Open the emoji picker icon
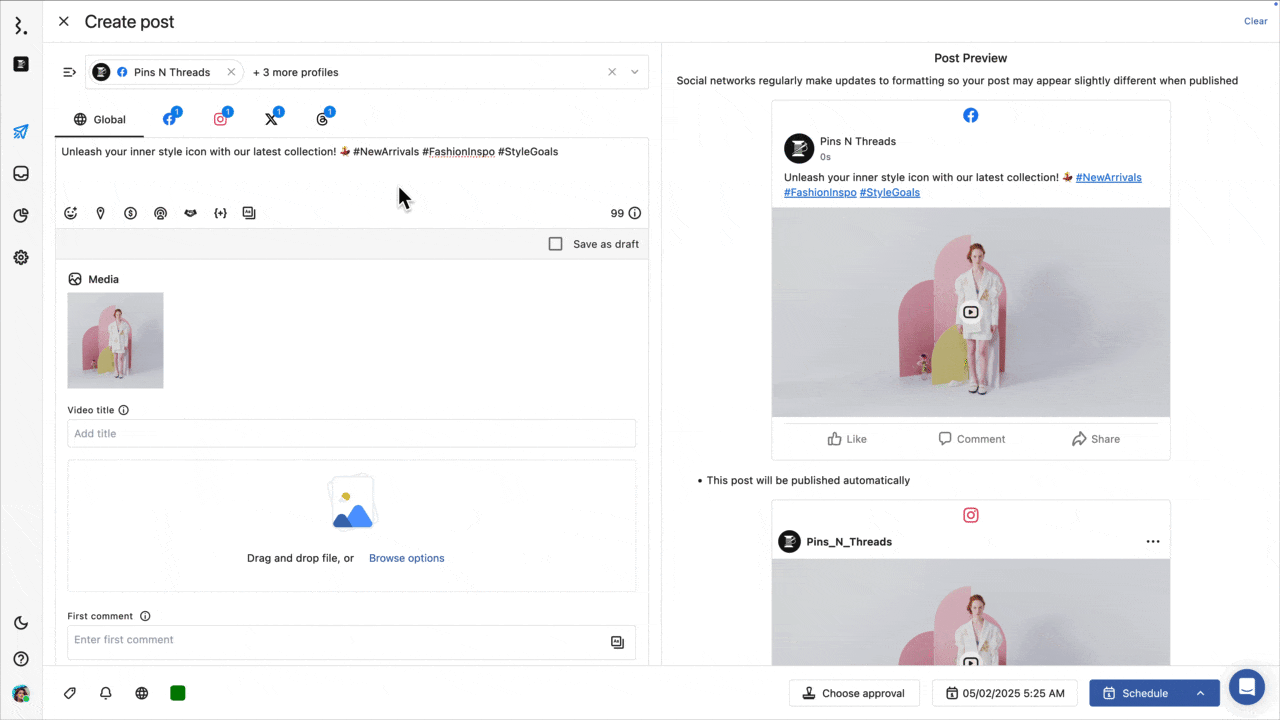The width and height of the screenshot is (1280, 720). pyautogui.click(x=71, y=213)
